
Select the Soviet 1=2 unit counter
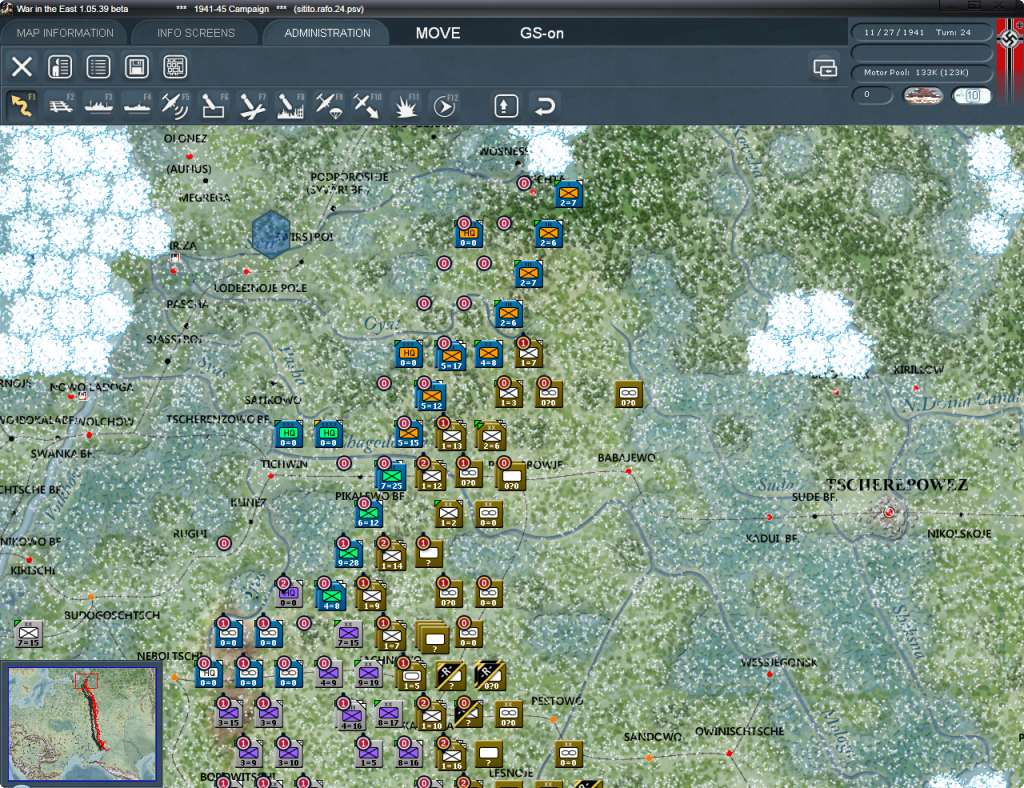click(x=449, y=514)
